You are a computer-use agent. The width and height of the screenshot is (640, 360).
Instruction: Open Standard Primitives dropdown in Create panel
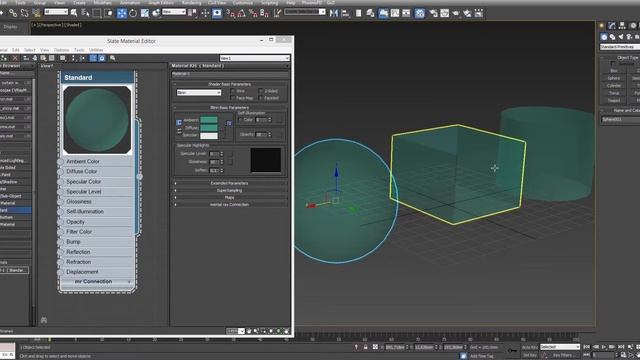[x=620, y=47]
